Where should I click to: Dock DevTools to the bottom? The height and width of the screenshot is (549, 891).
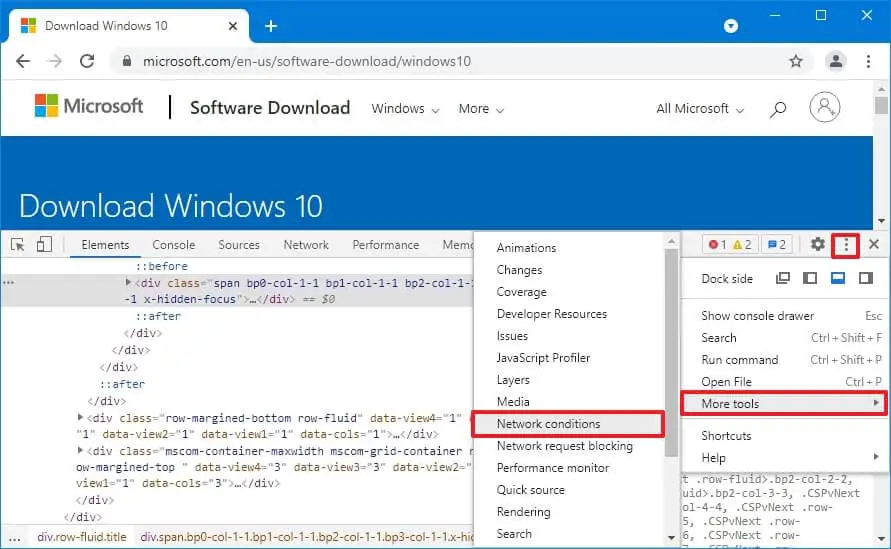click(x=838, y=278)
